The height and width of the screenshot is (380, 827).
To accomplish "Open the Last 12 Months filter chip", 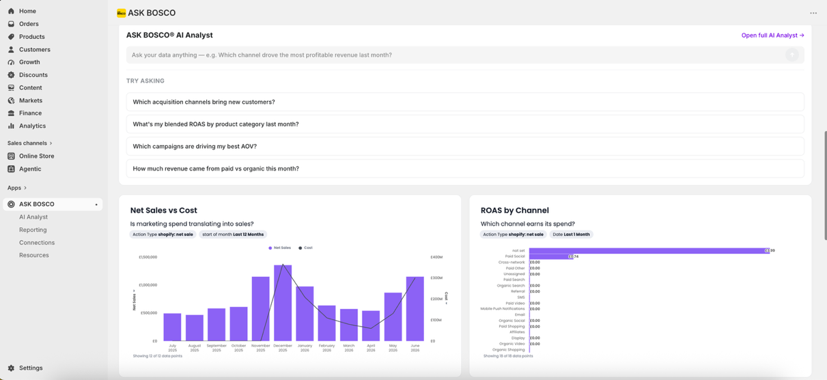I will 233,234.
